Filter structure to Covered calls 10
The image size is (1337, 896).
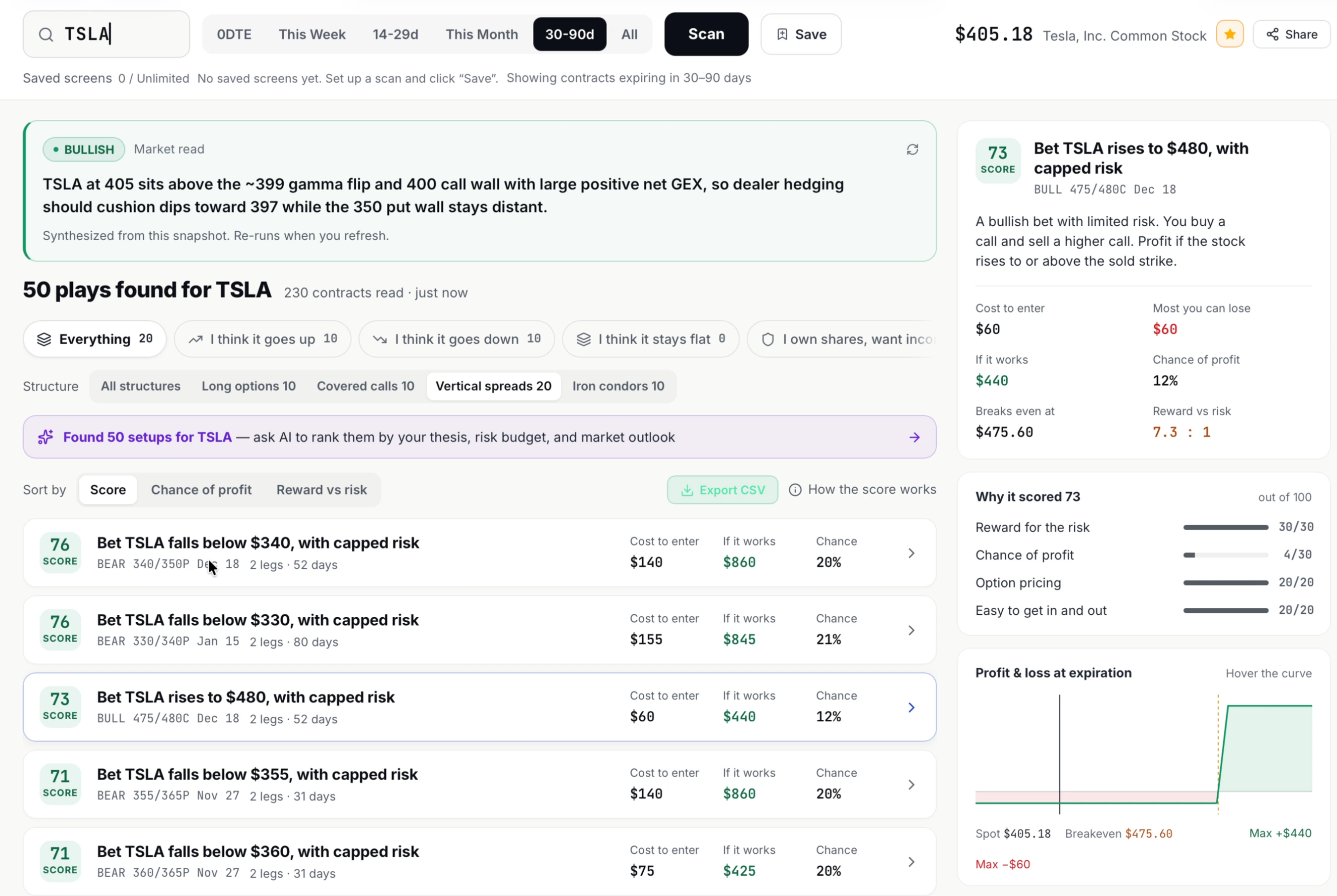(x=365, y=386)
